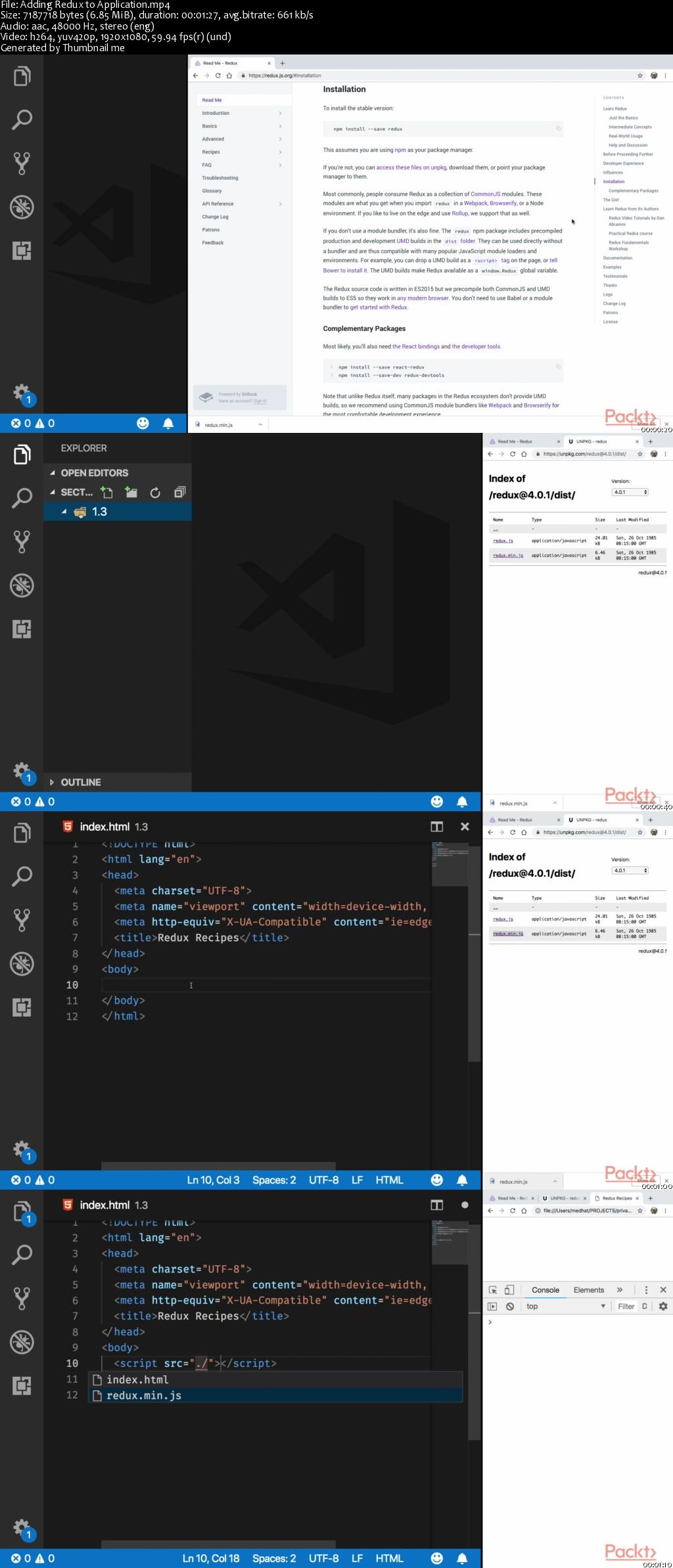673x1568 pixels.
Task: Collapse the 1.3 folder in Explorer
Action: [64, 511]
